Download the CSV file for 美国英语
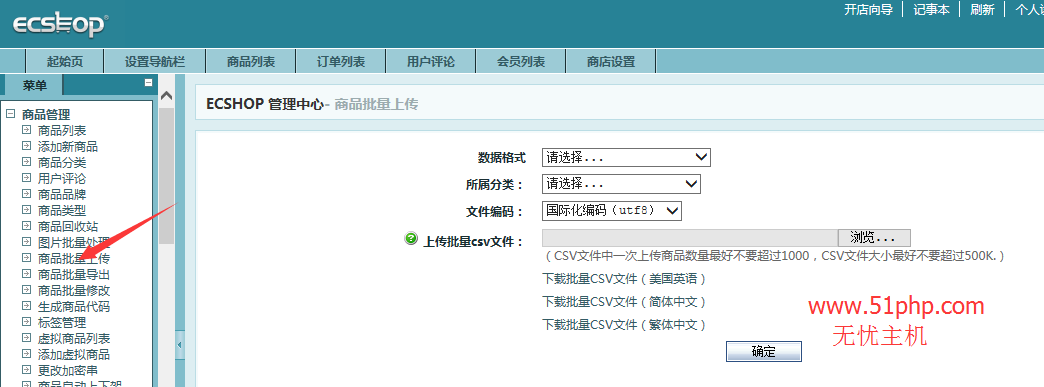 coord(624,278)
